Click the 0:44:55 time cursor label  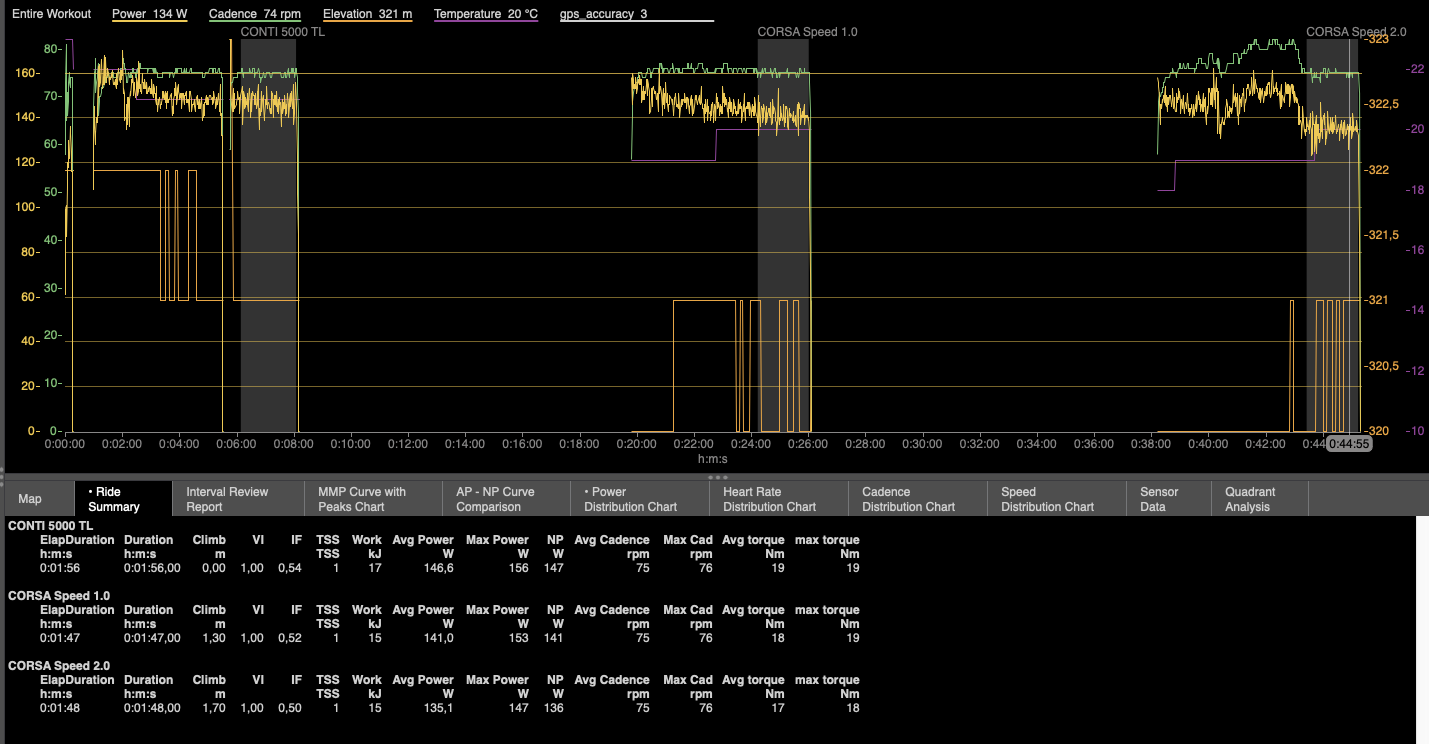click(x=1348, y=443)
